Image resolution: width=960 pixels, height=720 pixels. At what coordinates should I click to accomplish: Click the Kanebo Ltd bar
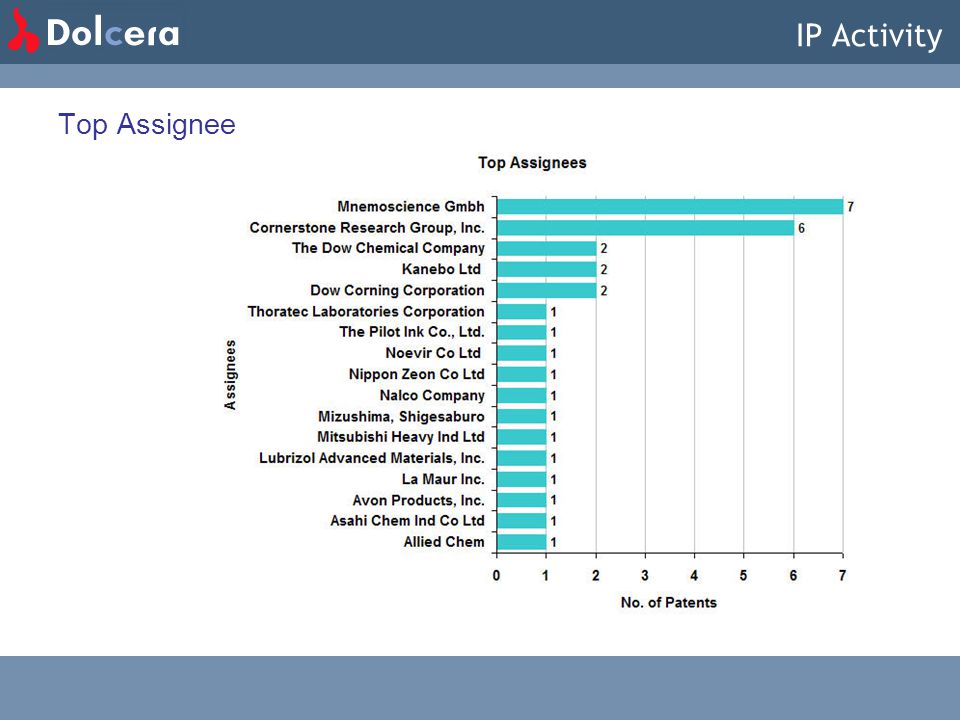point(546,269)
